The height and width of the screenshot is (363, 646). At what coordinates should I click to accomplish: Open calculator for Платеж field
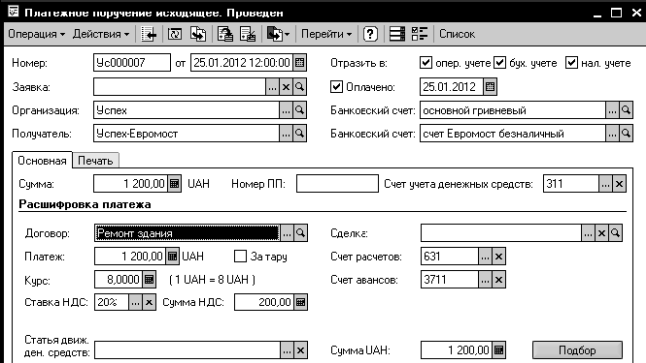point(172,257)
